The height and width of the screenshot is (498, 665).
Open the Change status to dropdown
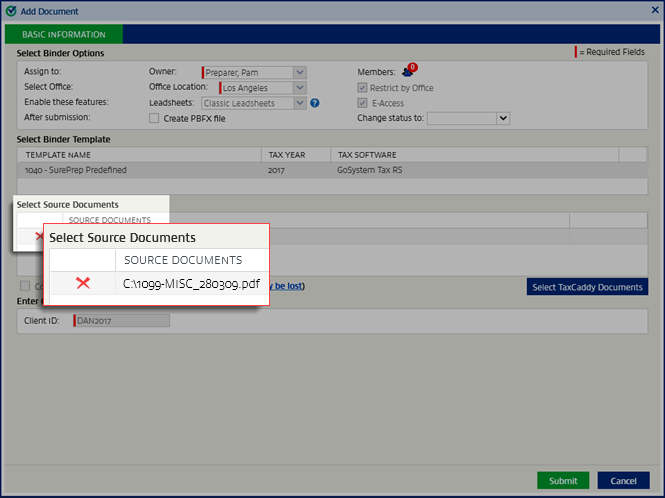(503, 118)
